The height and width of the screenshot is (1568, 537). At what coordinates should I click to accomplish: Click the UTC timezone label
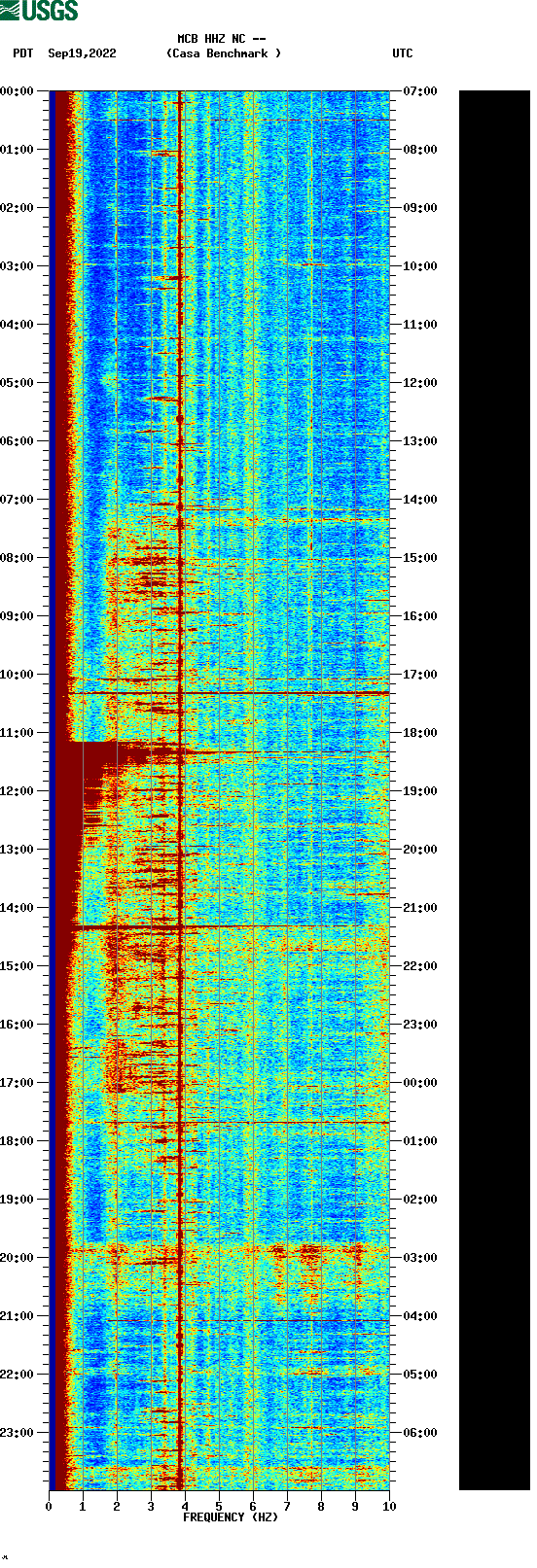(403, 53)
